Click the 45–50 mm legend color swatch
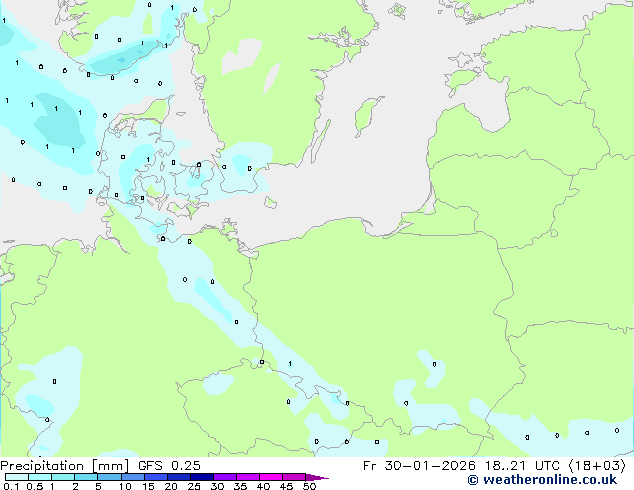Screen dimensions: 634x490 click(294, 477)
